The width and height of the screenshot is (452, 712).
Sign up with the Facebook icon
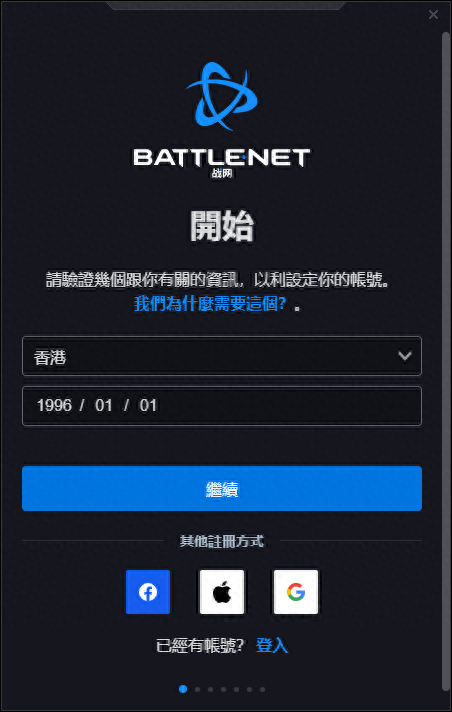(x=148, y=592)
